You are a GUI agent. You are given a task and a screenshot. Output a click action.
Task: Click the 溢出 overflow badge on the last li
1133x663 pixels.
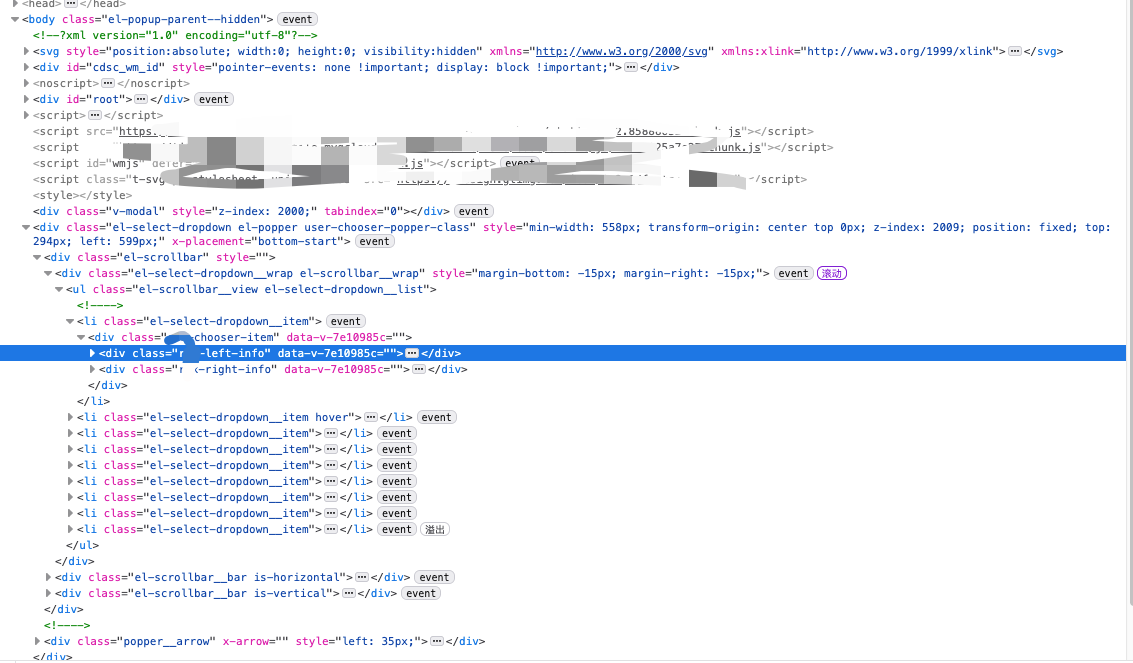coord(434,529)
